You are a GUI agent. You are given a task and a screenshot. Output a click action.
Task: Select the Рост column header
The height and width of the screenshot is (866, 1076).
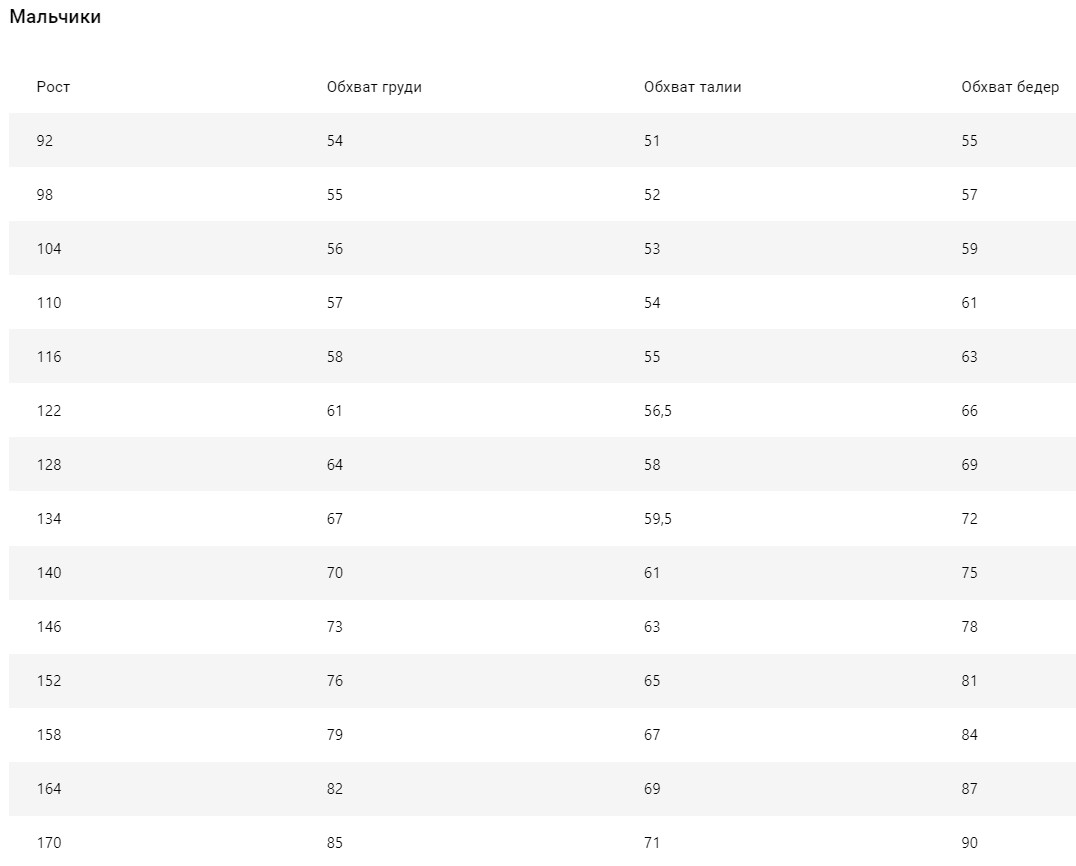tap(53, 87)
